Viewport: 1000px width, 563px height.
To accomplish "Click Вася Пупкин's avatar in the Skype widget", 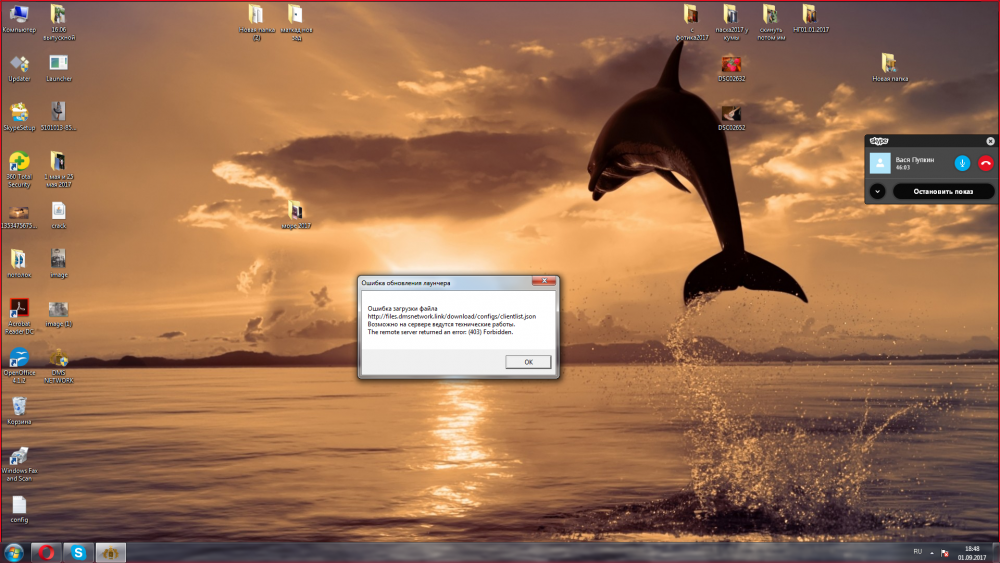I will tap(880, 163).
